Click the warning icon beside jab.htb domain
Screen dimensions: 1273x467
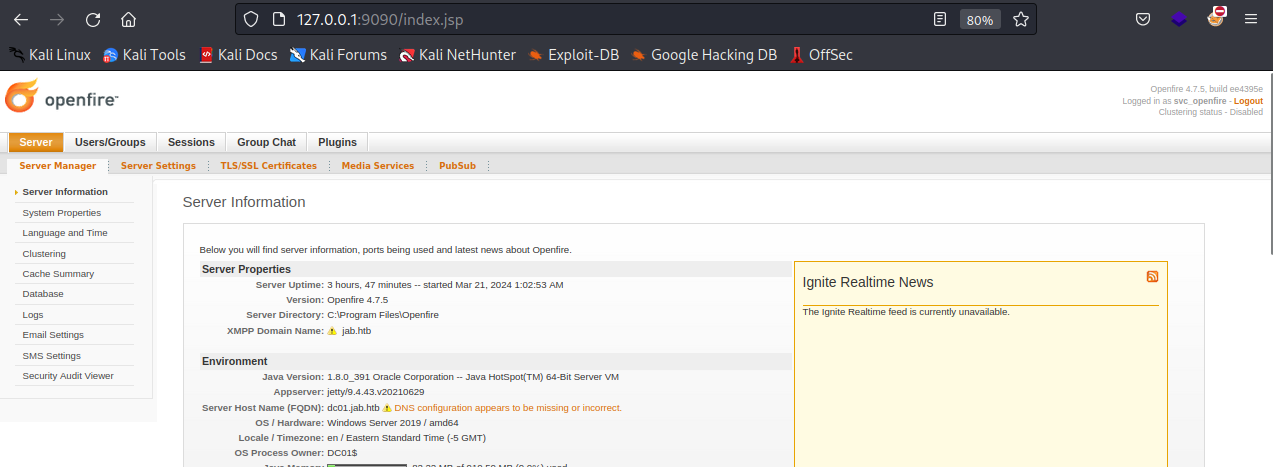(x=332, y=331)
